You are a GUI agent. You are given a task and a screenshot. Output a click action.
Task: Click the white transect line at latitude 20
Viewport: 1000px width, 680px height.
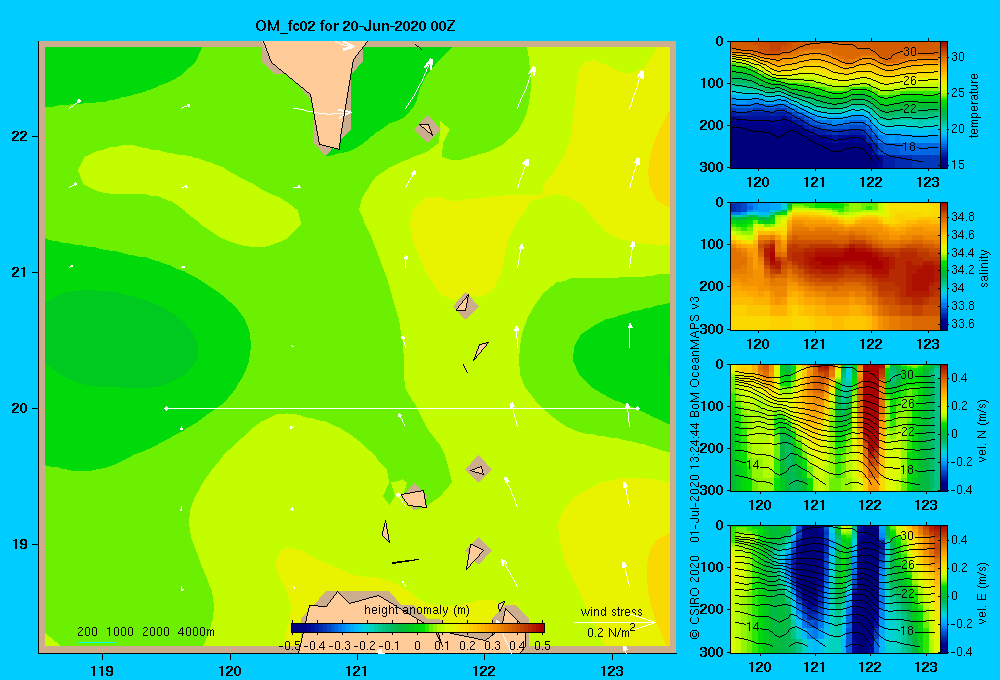(402, 408)
